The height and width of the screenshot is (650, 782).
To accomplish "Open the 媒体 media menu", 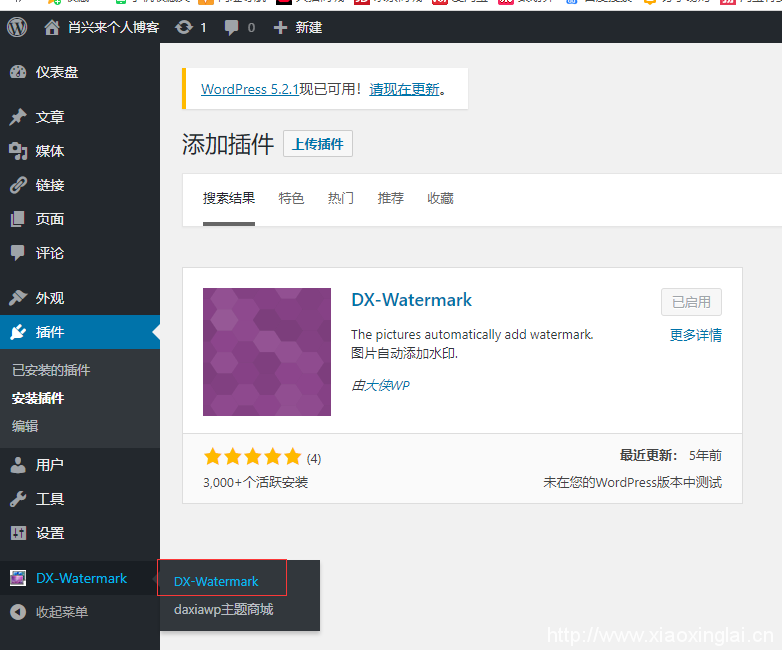I will (80, 151).
